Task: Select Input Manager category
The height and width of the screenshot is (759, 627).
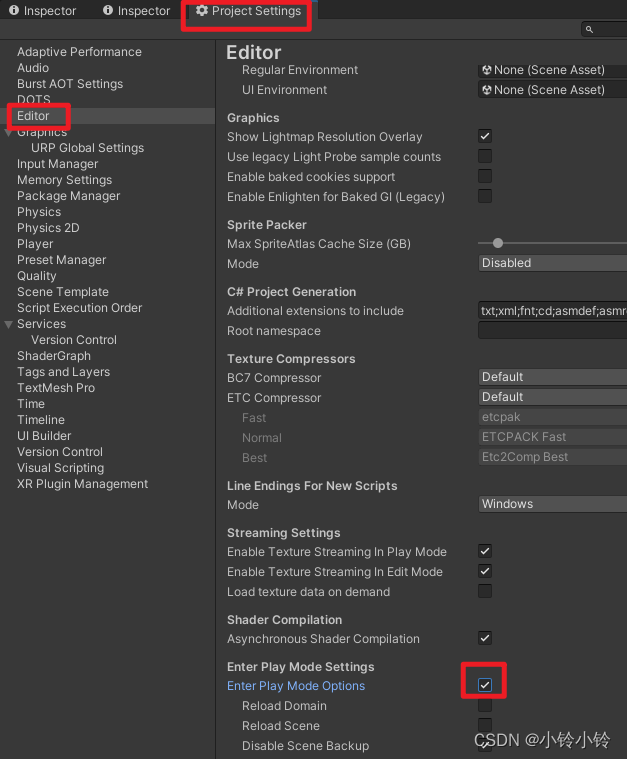Action: tap(58, 164)
